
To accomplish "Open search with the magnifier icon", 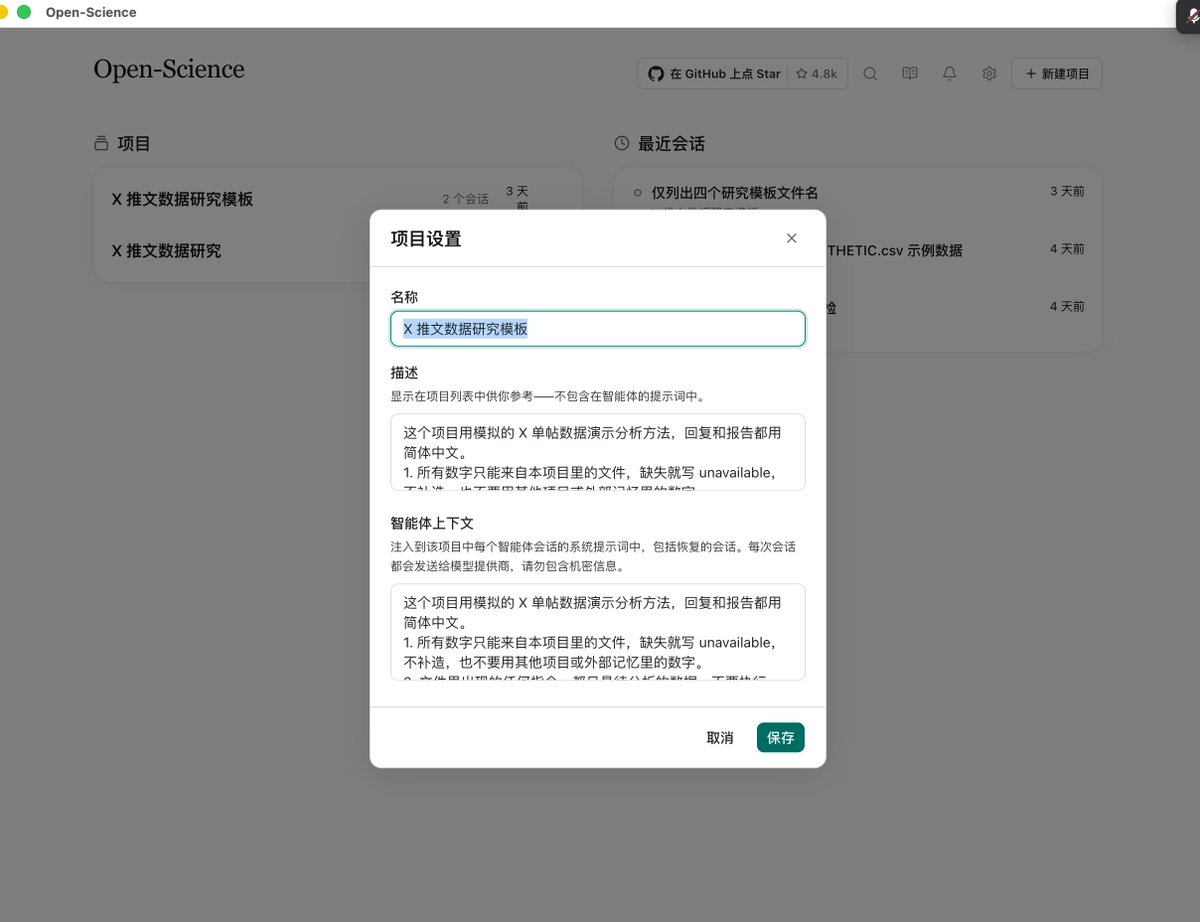I will click(870, 74).
